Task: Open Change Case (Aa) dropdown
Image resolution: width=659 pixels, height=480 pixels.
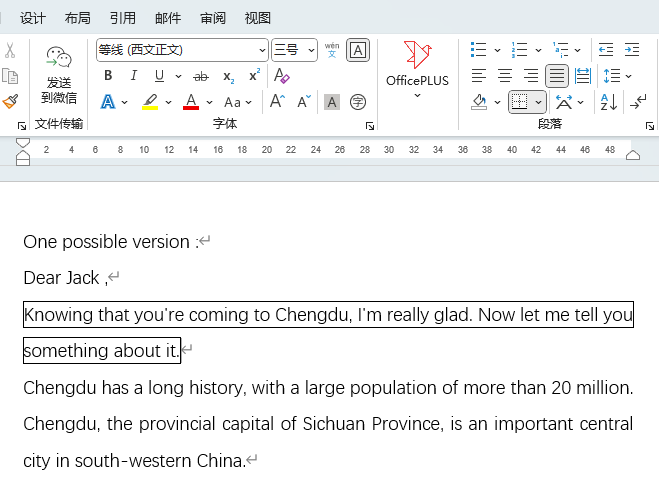Action: [x=237, y=102]
